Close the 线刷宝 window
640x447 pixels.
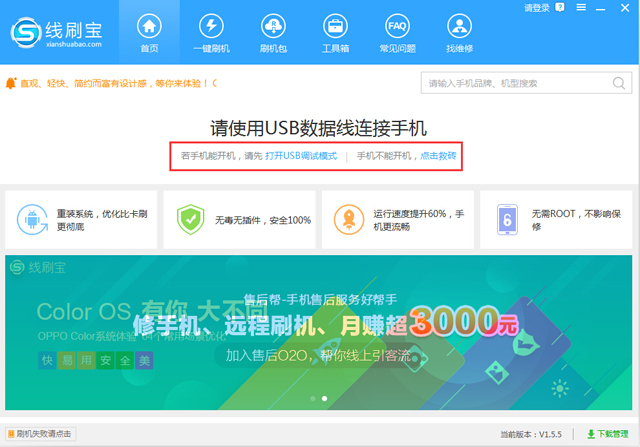pyautogui.click(x=625, y=8)
